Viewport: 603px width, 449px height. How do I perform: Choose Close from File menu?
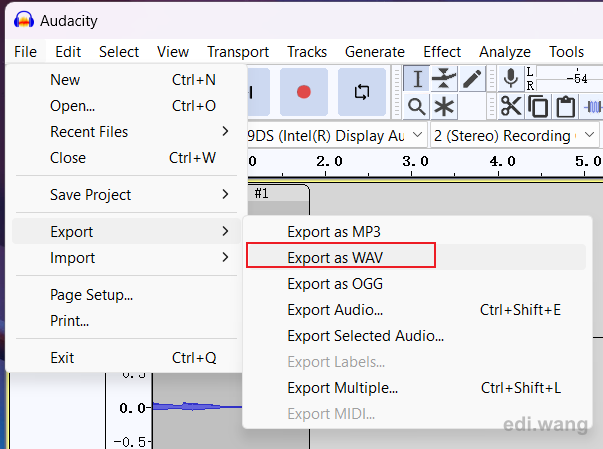126,158
